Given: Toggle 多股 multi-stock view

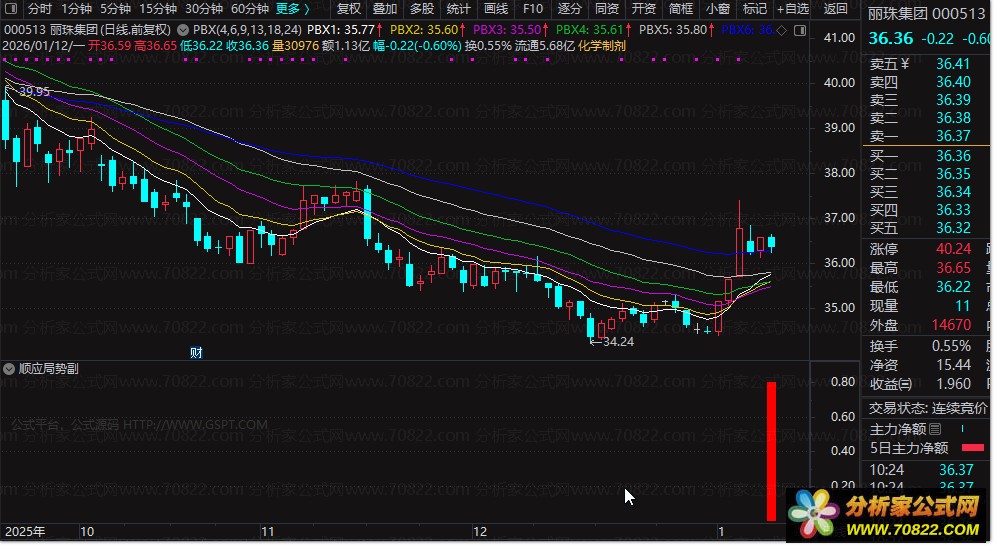Looking at the screenshot, I should (422, 9).
